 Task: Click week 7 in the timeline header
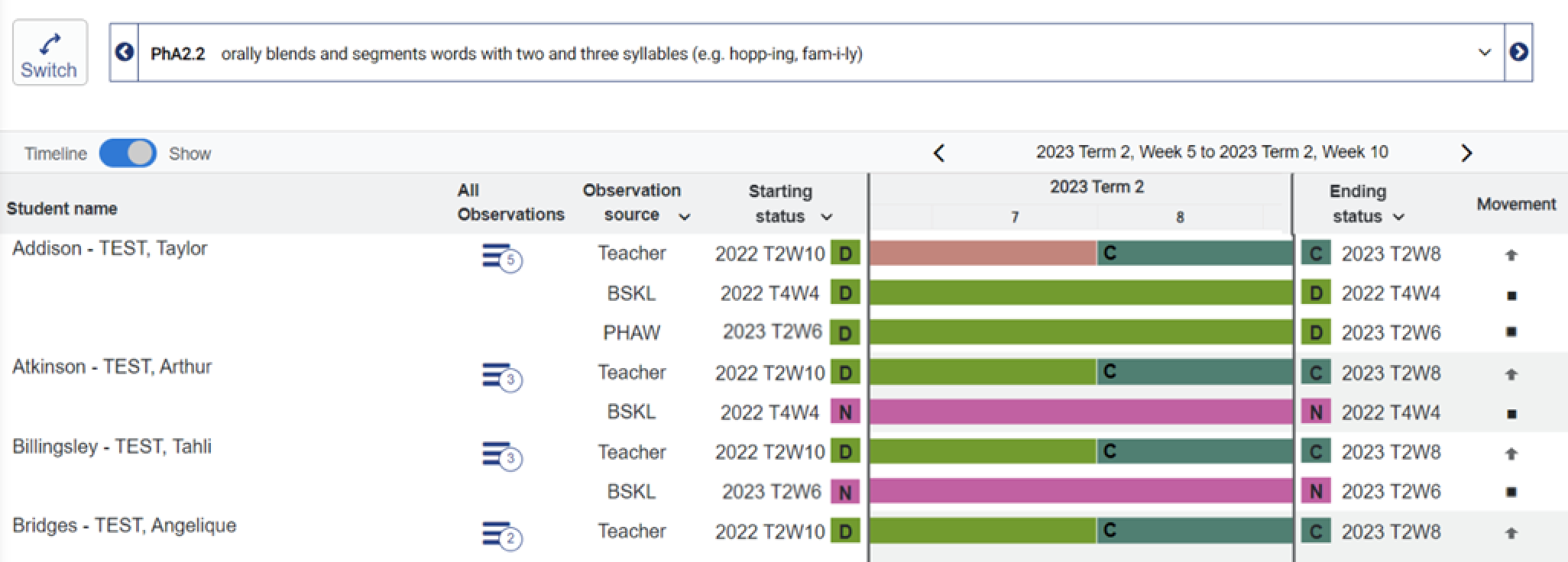[x=1014, y=218]
